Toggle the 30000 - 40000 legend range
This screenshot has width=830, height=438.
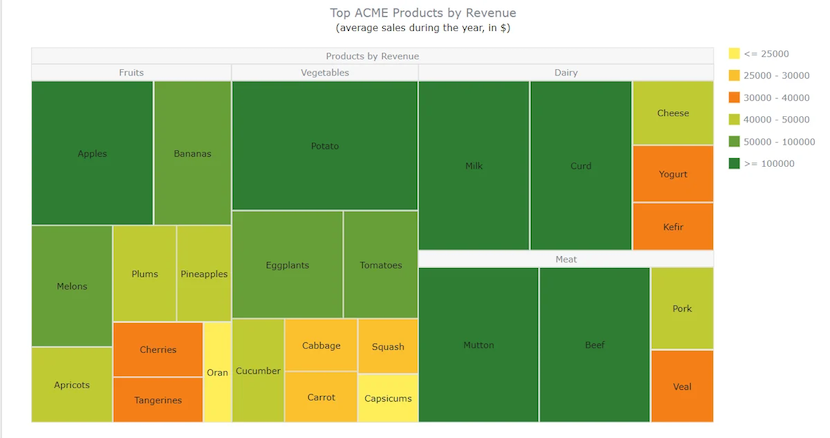coord(769,97)
